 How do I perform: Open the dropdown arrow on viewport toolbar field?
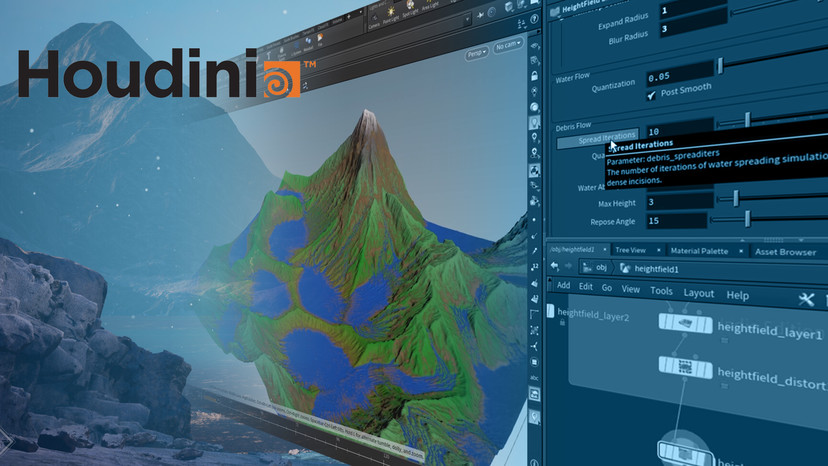click(467, 20)
